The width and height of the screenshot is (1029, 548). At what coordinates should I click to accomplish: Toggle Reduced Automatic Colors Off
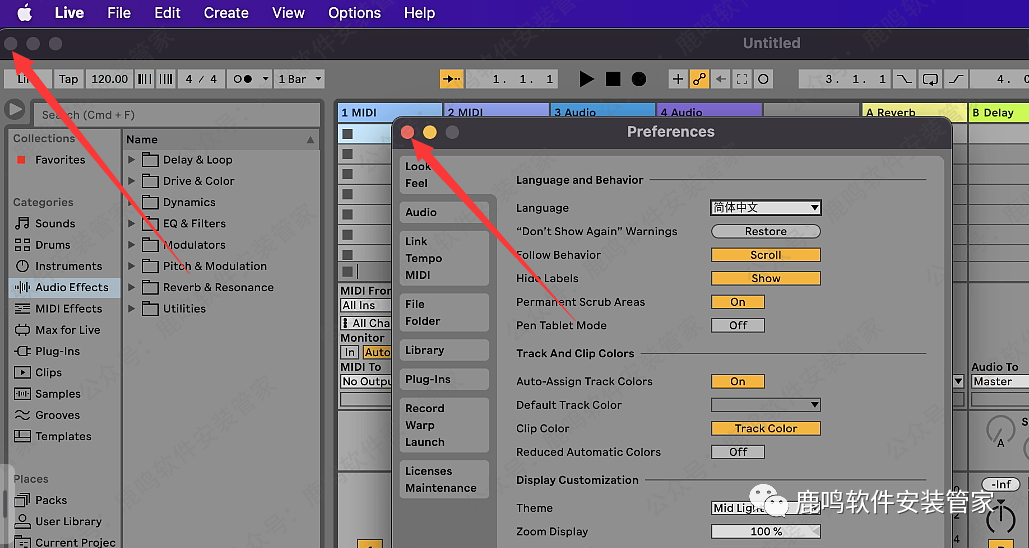[738, 452]
